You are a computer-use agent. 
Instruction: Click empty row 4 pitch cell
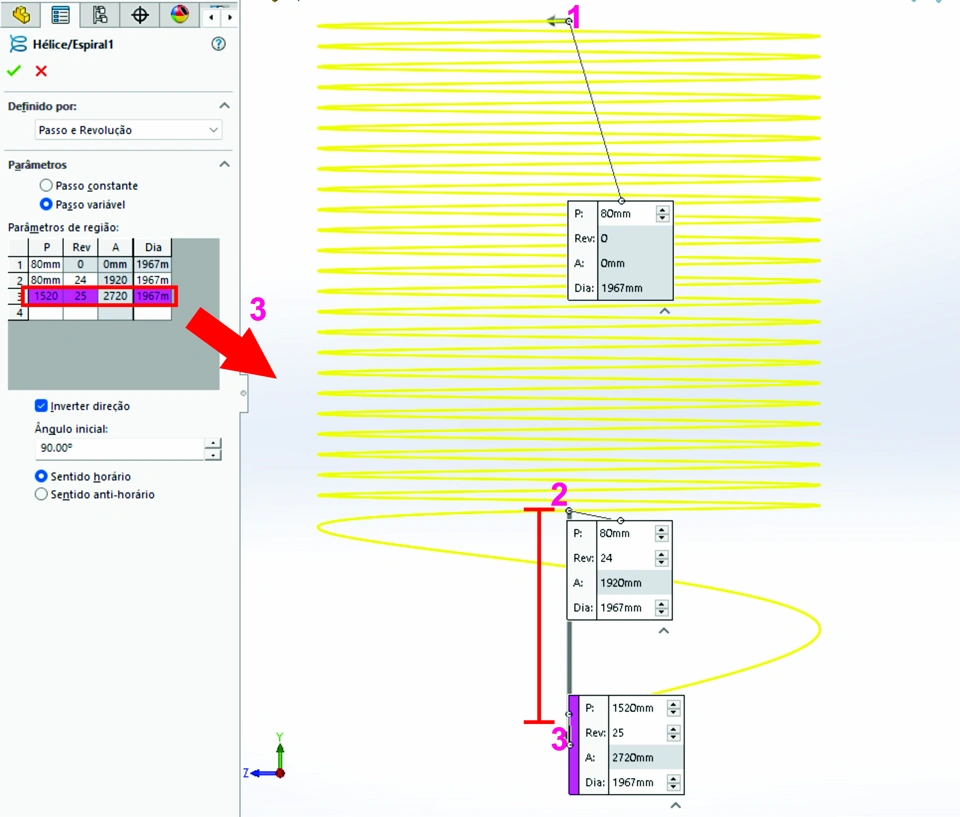point(46,312)
